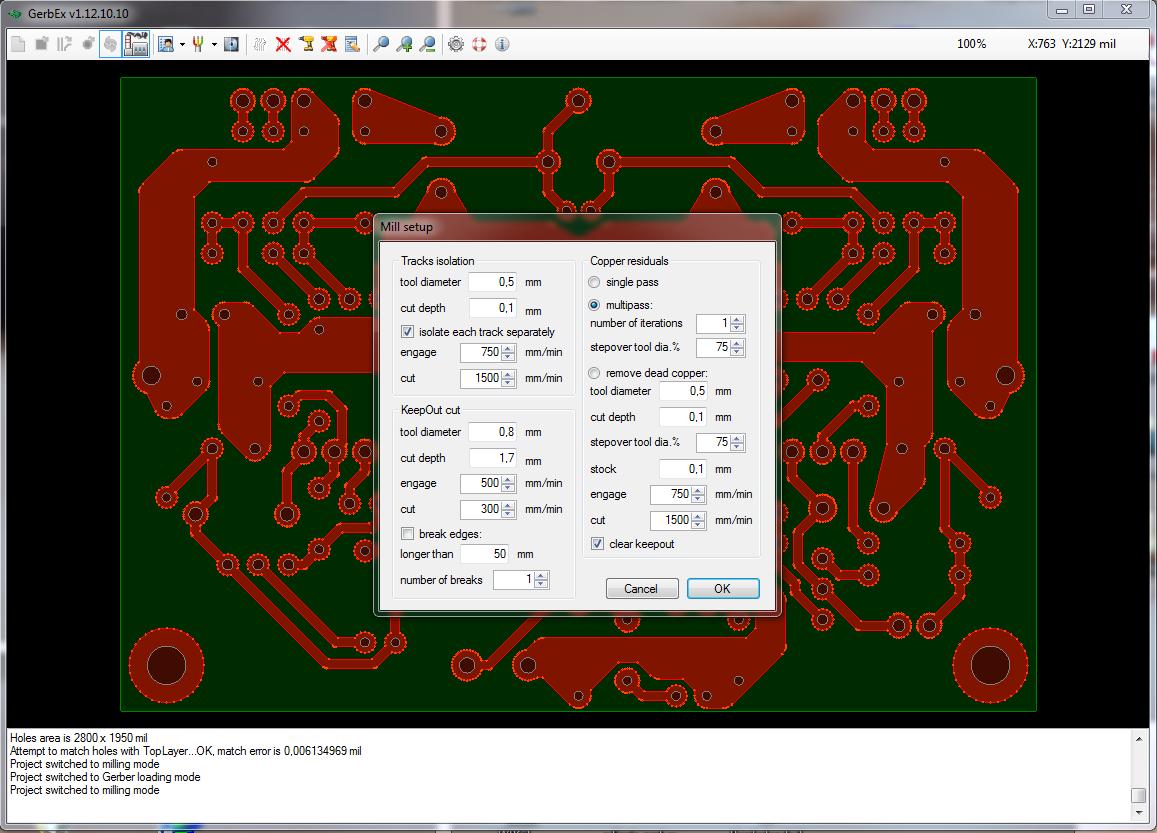The image size is (1157, 833).
Task: Open the dropdown arrow beside fork icon
Action: (214, 44)
